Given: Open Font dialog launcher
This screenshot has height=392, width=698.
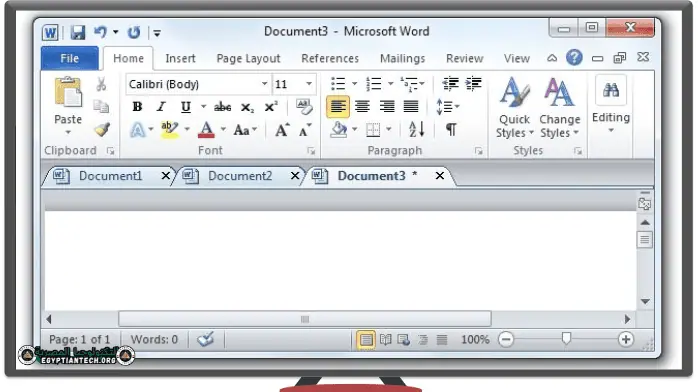Looking at the screenshot, I should (311, 152).
